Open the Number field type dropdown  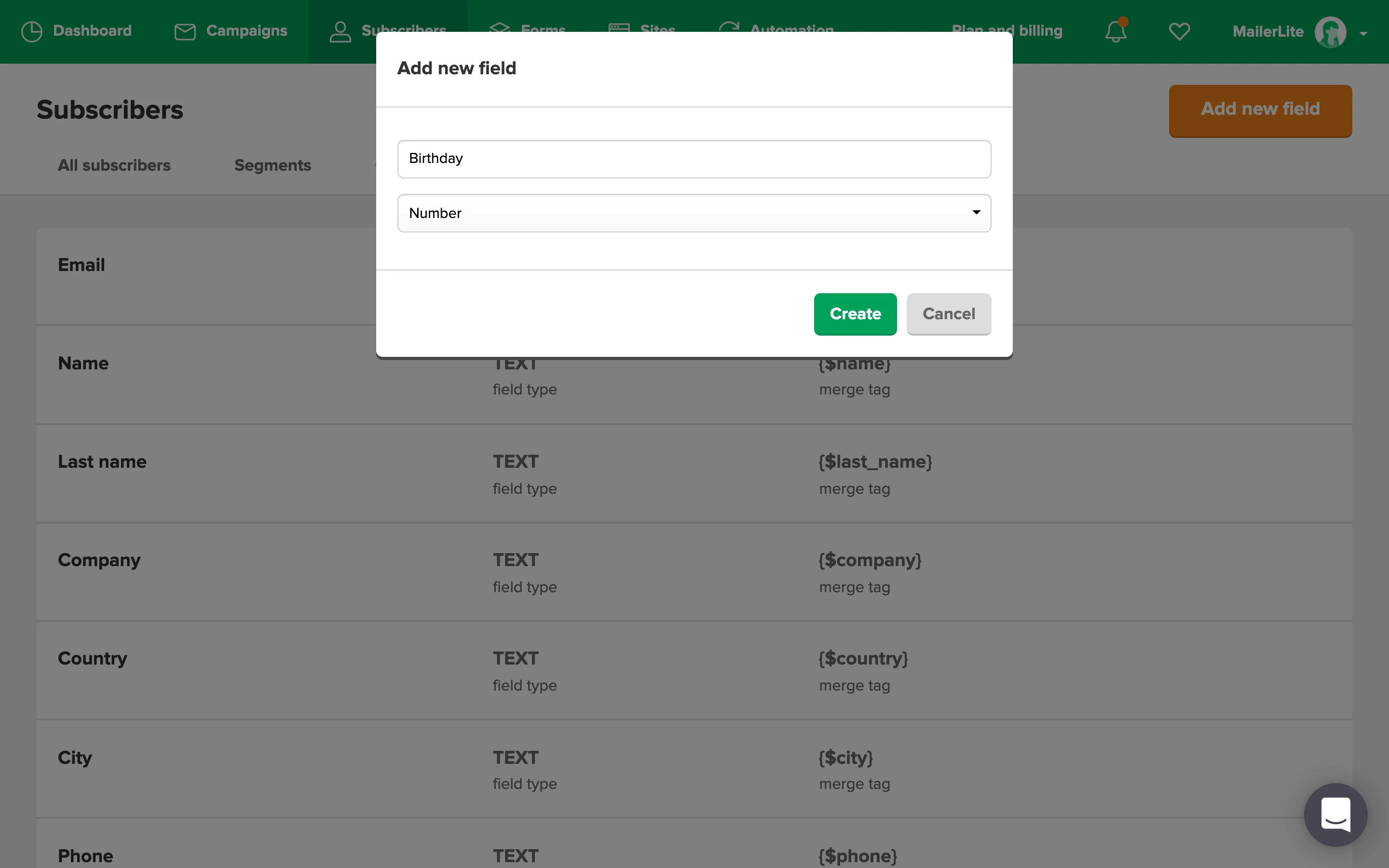coord(694,213)
